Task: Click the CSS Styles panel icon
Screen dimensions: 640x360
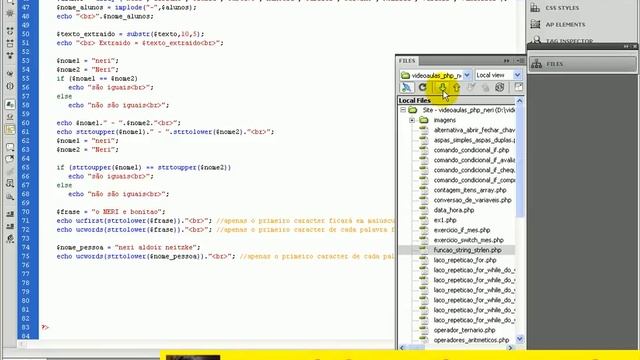Action: [x=535, y=8]
